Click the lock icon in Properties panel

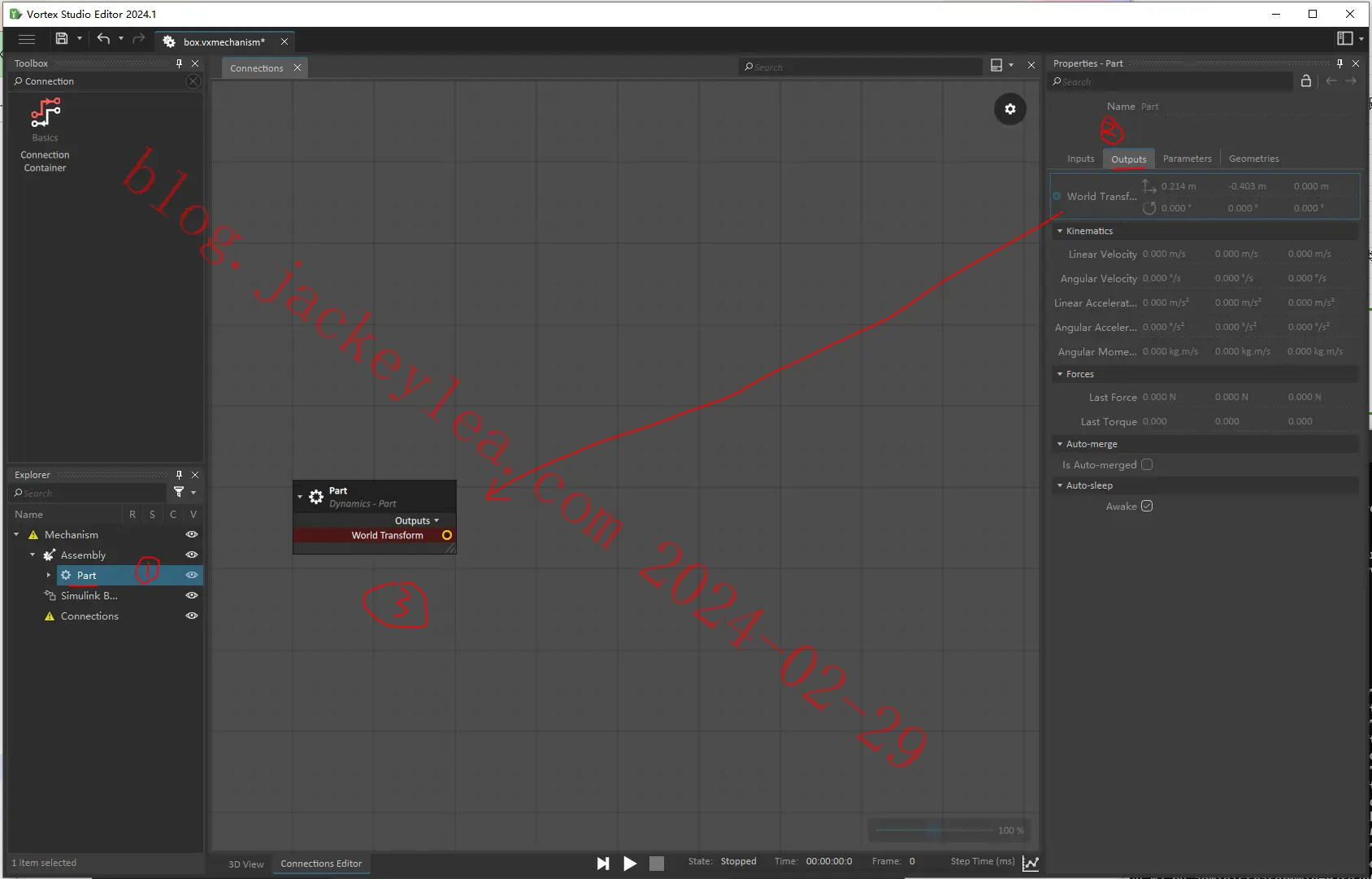coord(1305,81)
